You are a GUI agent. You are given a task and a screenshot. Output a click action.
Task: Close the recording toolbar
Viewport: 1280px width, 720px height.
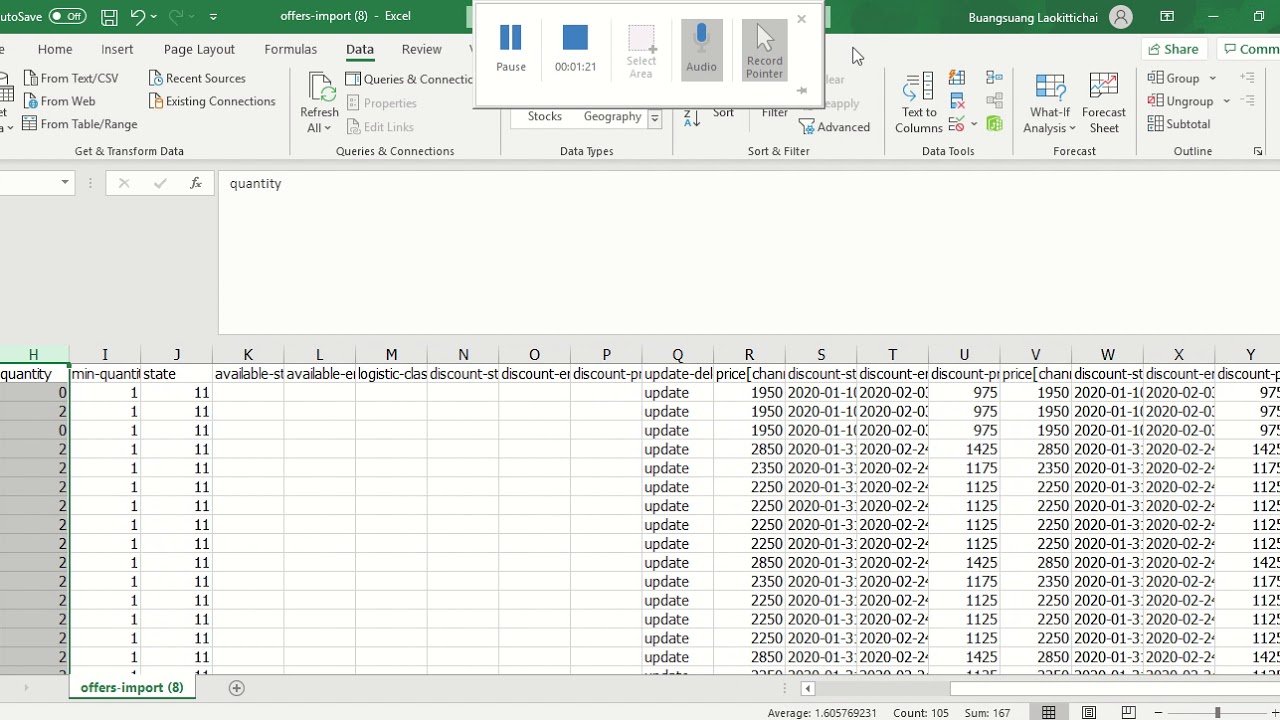(801, 19)
